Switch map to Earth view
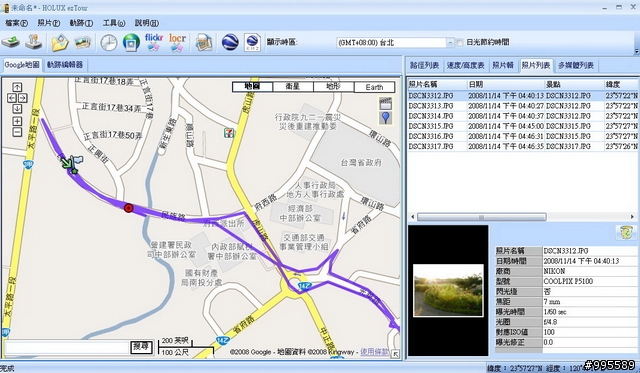 tap(374, 87)
